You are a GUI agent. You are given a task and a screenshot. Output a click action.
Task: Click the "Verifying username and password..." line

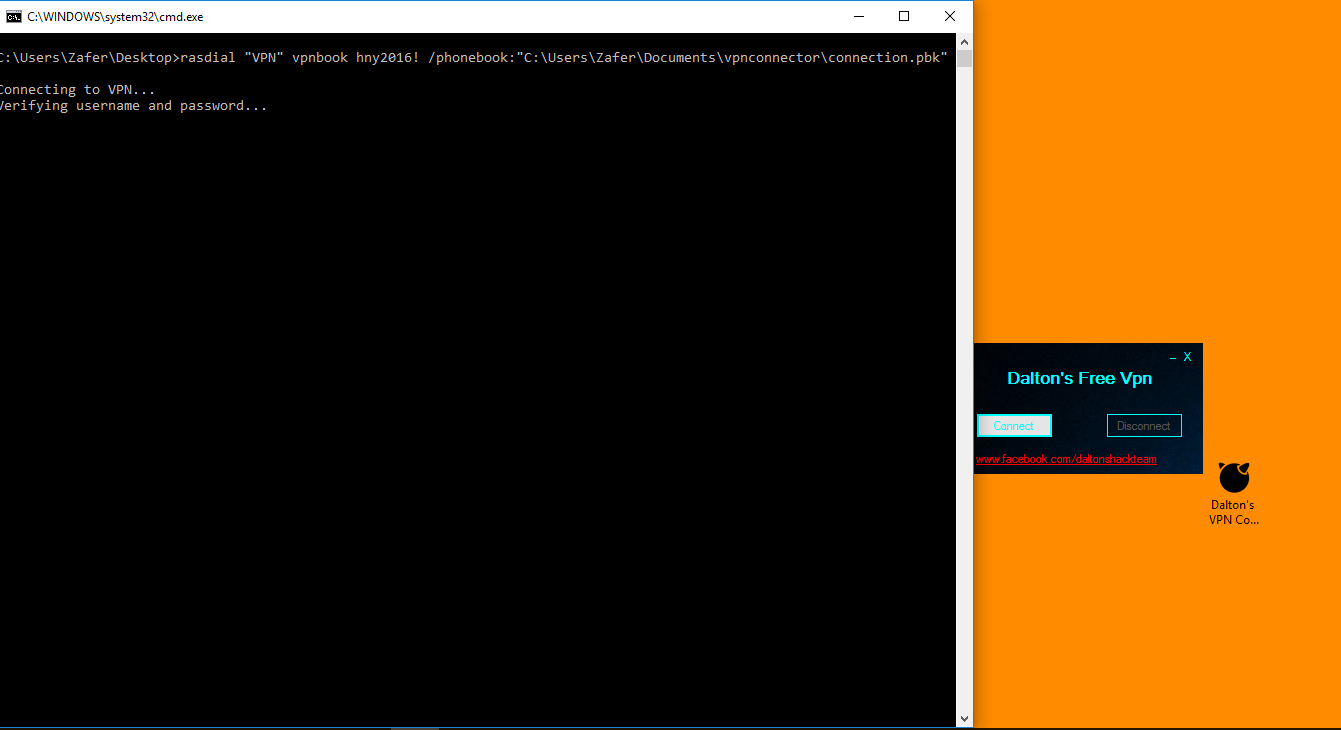coord(132,106)
